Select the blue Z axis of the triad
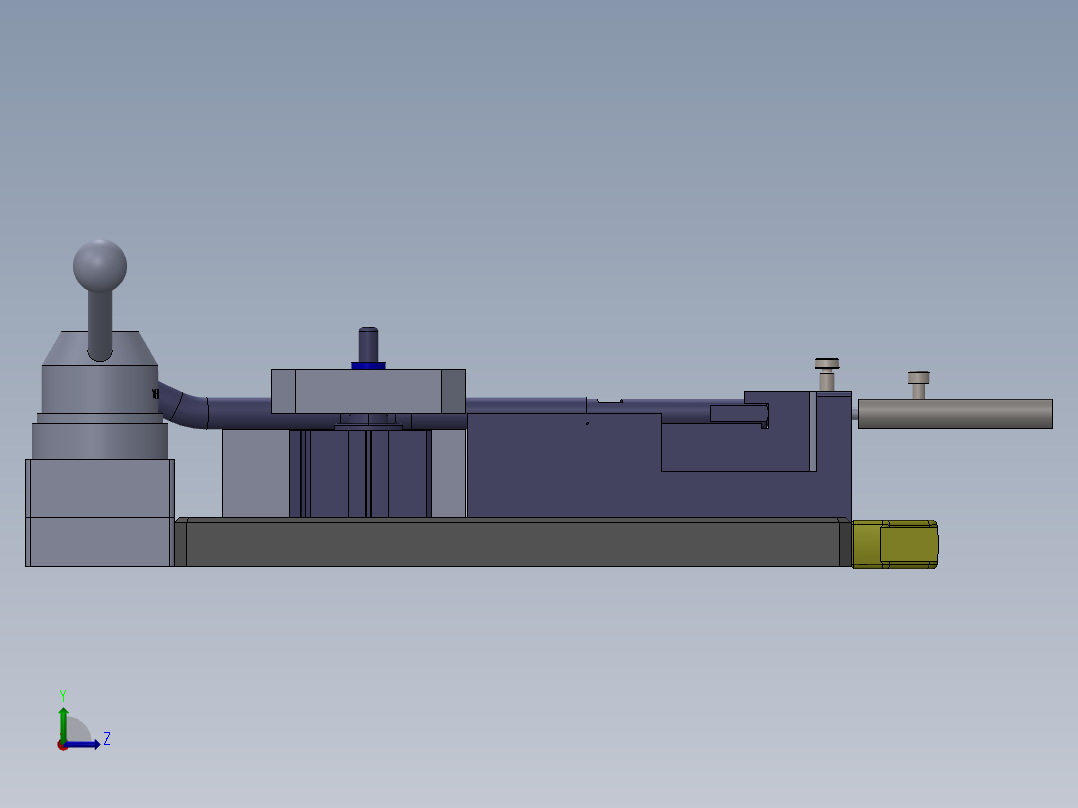This screenshot has height=808, width=1078. pos(82,744)
